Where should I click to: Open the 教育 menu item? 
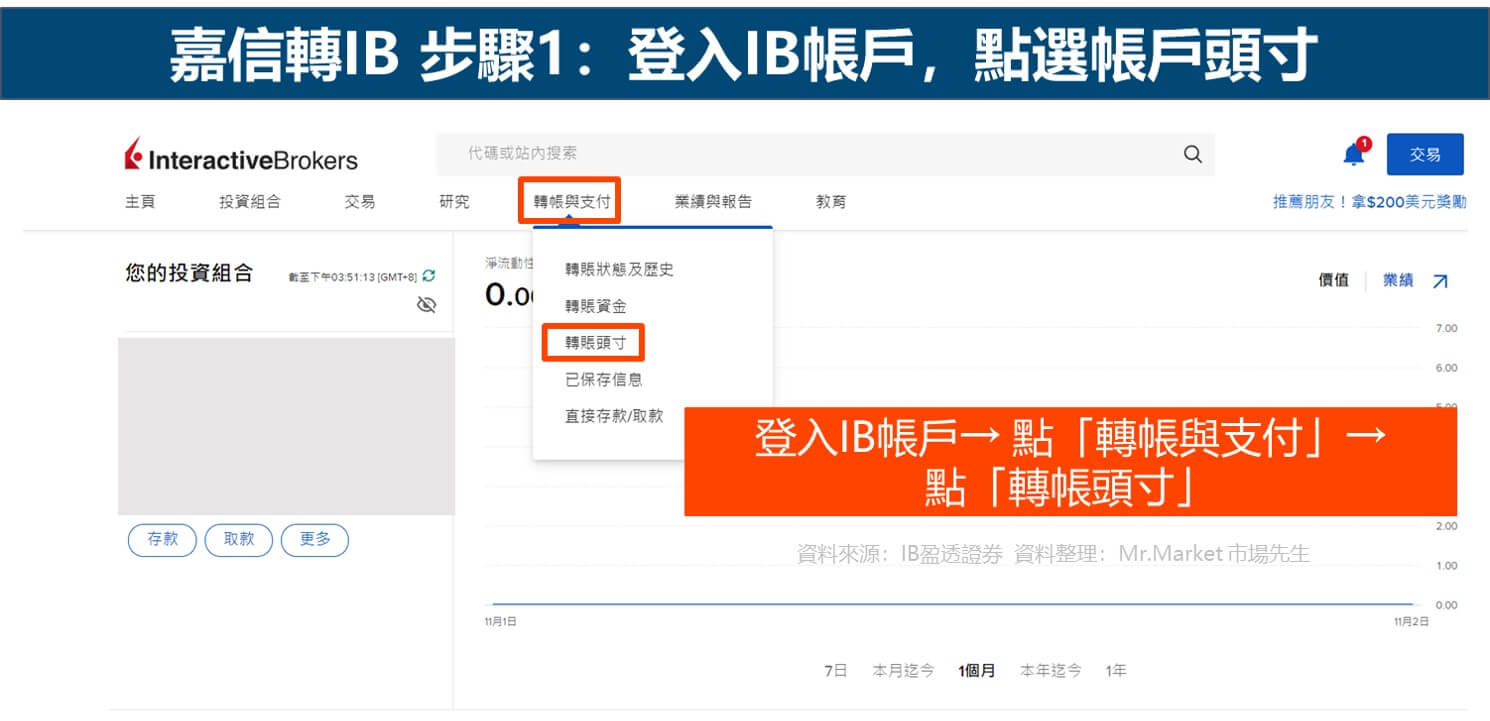tap(831, 202)
